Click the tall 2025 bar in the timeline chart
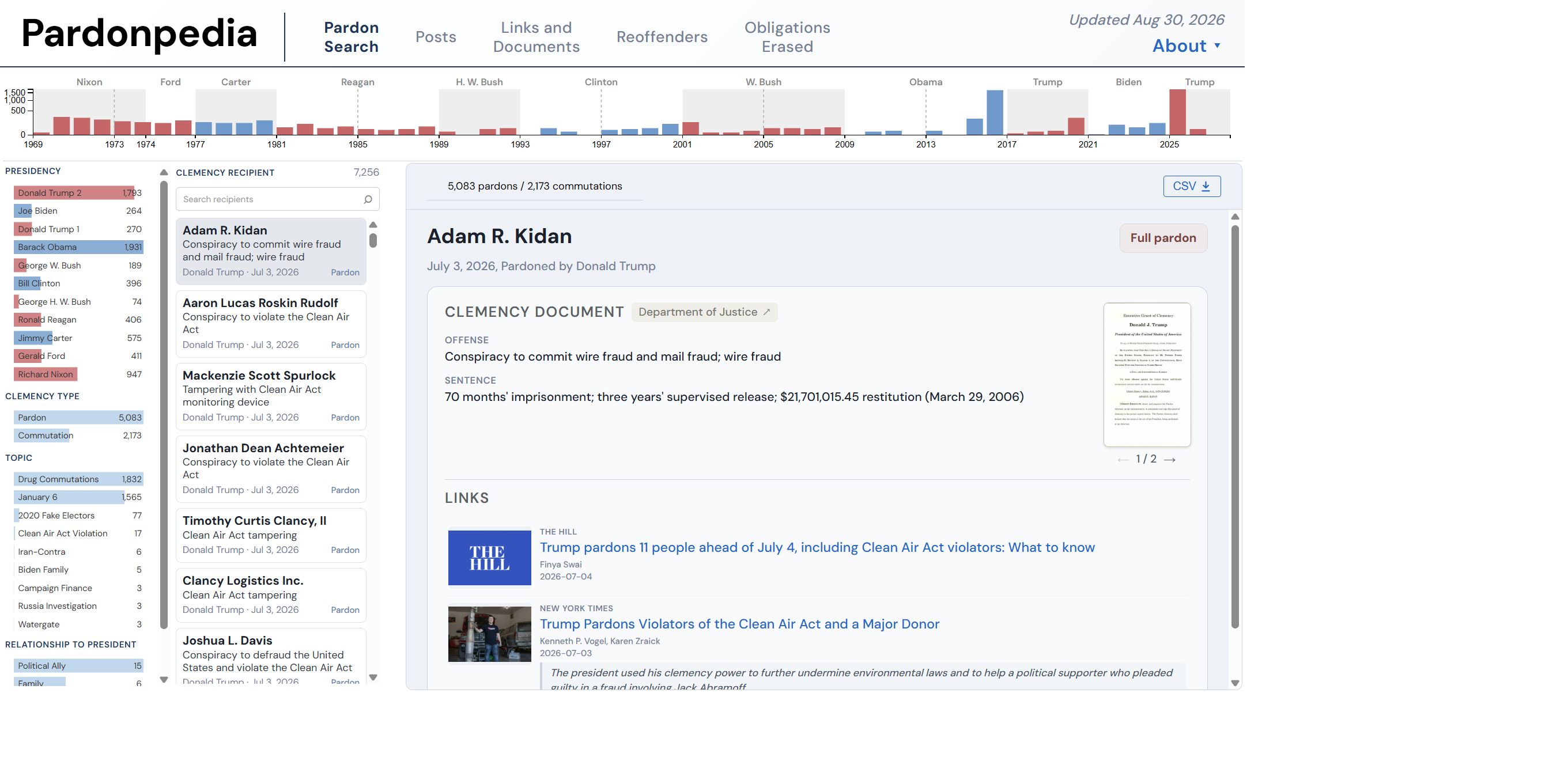Image resolution: width=1549 pixels, height=784 pixels. click(x=1177, y=112)
